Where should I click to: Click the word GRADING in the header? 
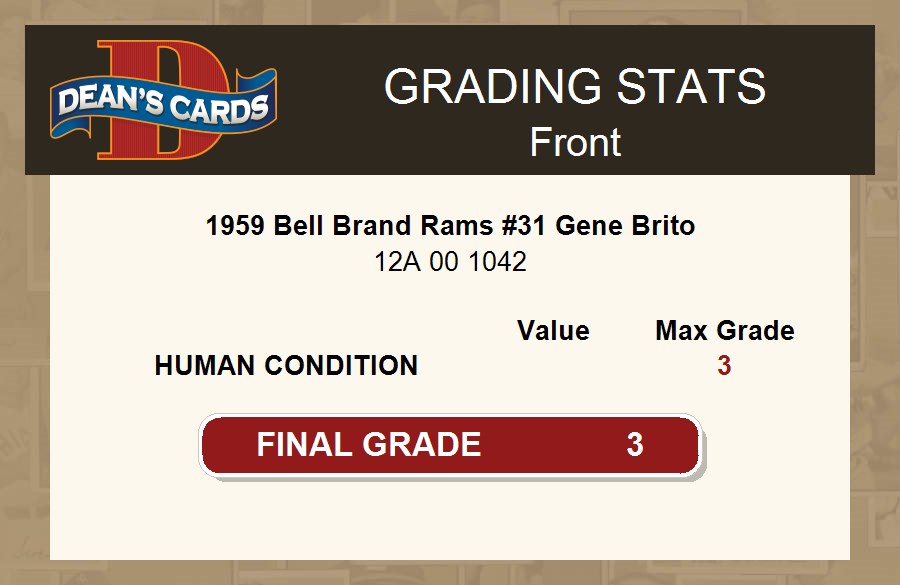tap(493, 87)
